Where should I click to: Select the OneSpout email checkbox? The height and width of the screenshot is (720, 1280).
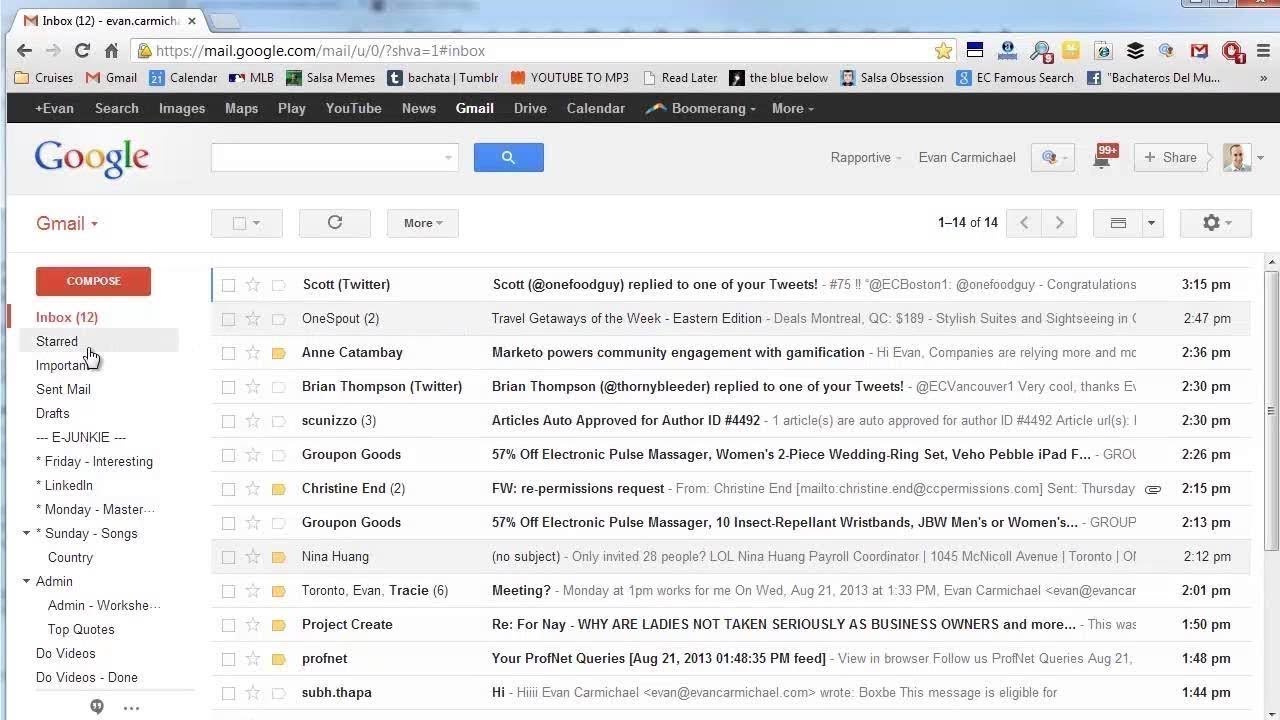click(x=229, y=319)
